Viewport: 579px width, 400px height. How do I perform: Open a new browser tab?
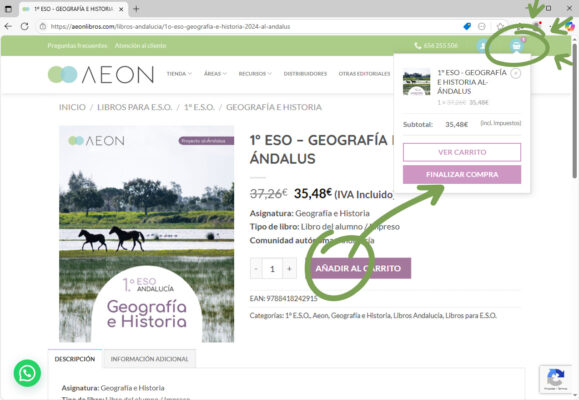coord(136,8)
